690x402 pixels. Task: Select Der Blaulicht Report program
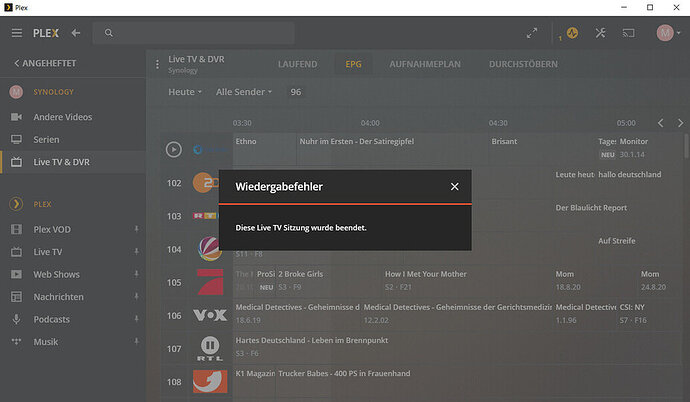point(591,208)
